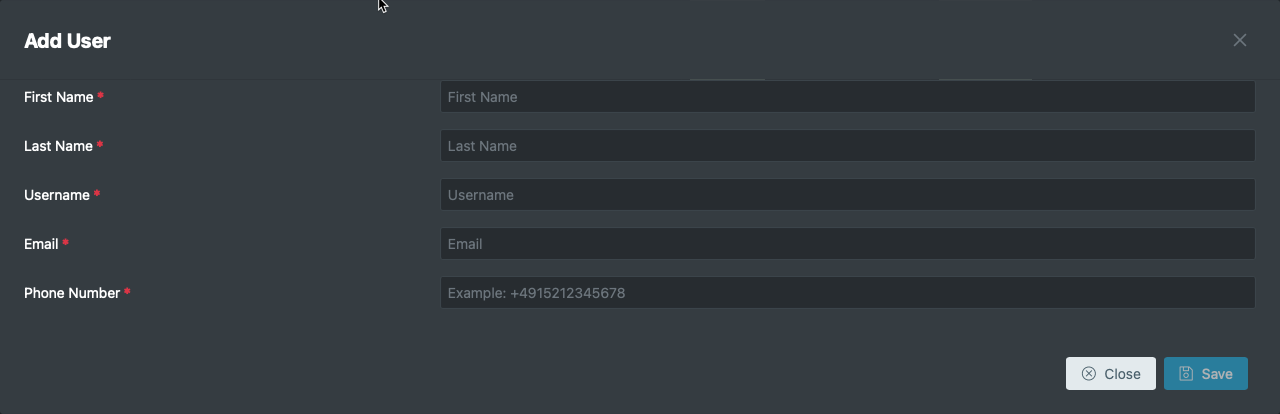This screenshot has width=1280, height=414.
Task: Click the required marker next to Phone Number
Action: (127, 292)
